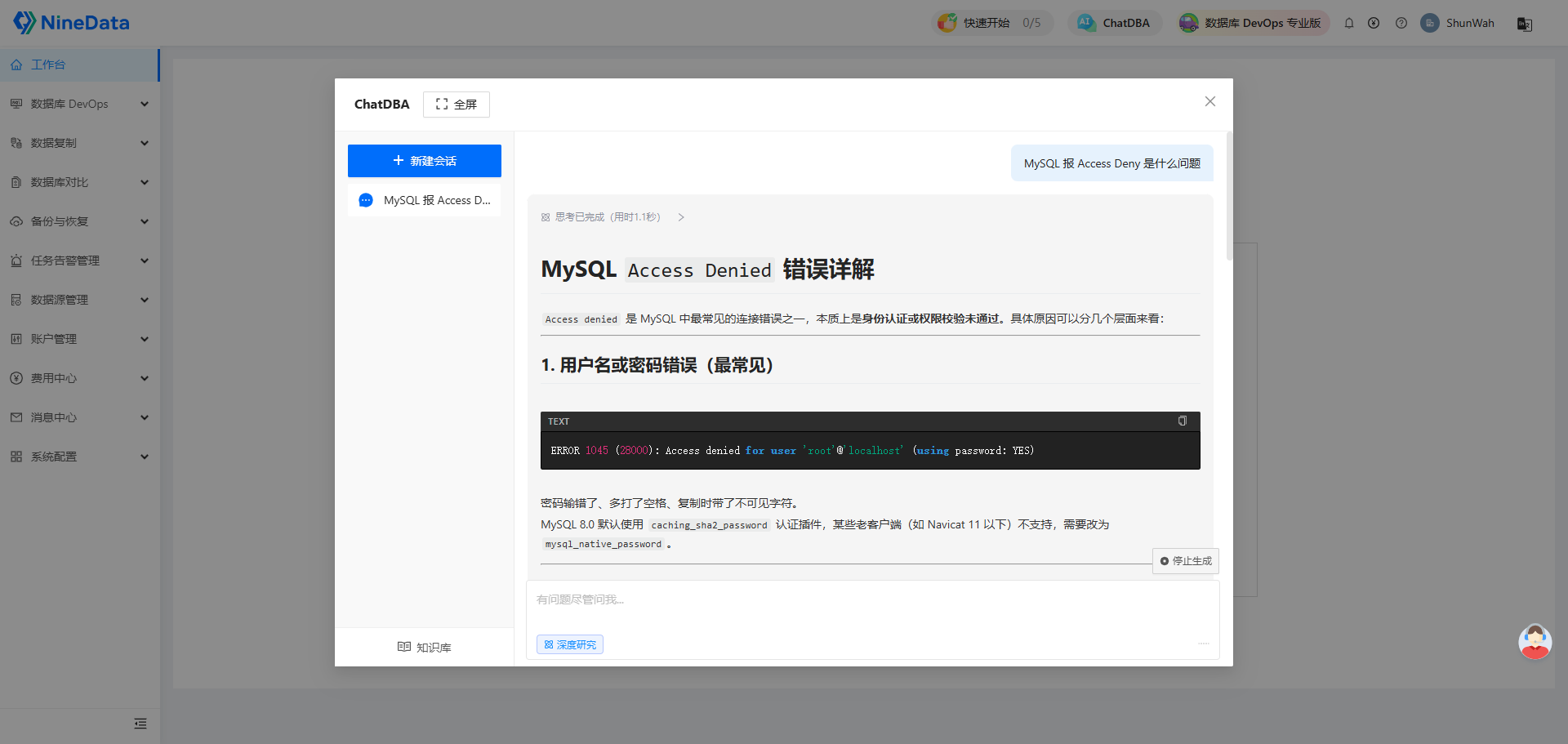Toggle the 深度研究 deep research mode

(x=570, y=644)
